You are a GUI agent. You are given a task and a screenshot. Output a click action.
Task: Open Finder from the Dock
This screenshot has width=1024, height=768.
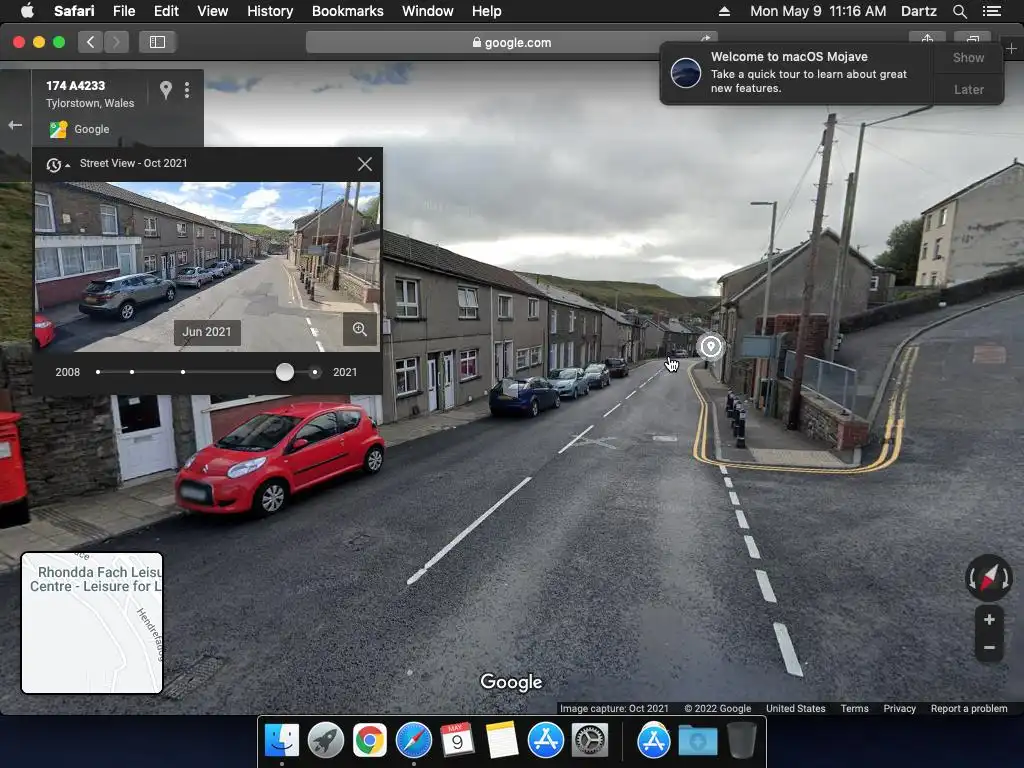point(282,741)
